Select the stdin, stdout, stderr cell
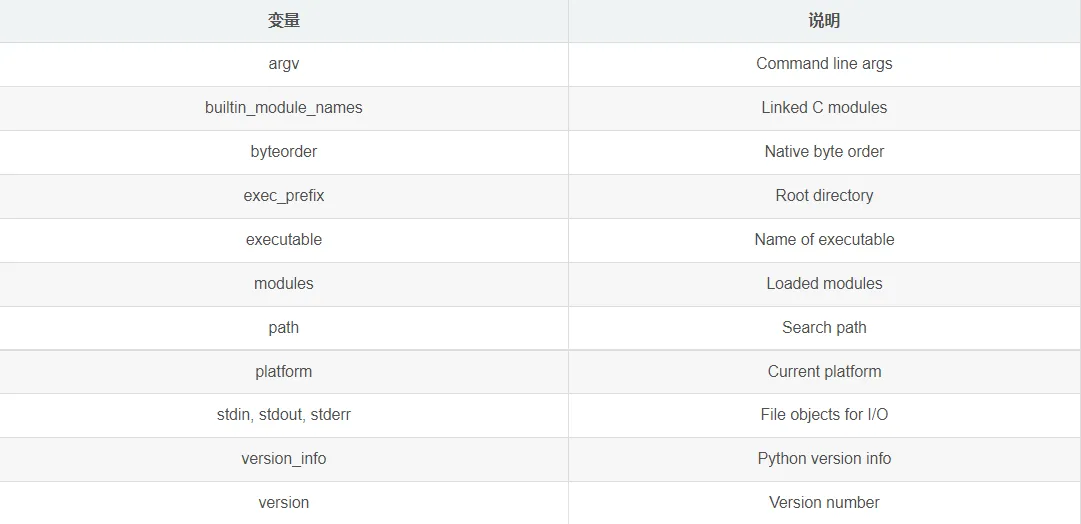Viewport: 1081px width, 524px height. [284, 414]
